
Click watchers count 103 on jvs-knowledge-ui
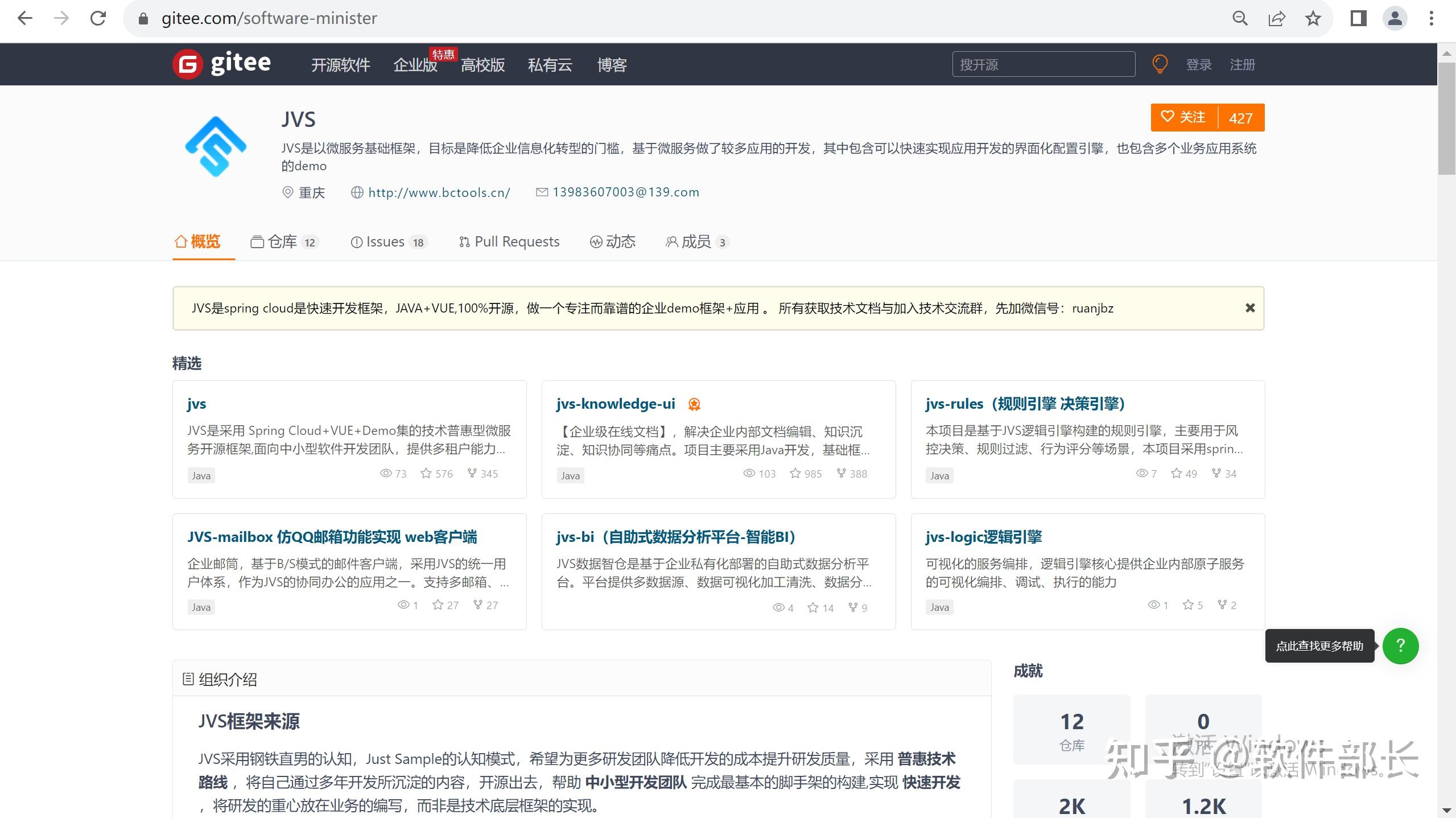point(759,474)
